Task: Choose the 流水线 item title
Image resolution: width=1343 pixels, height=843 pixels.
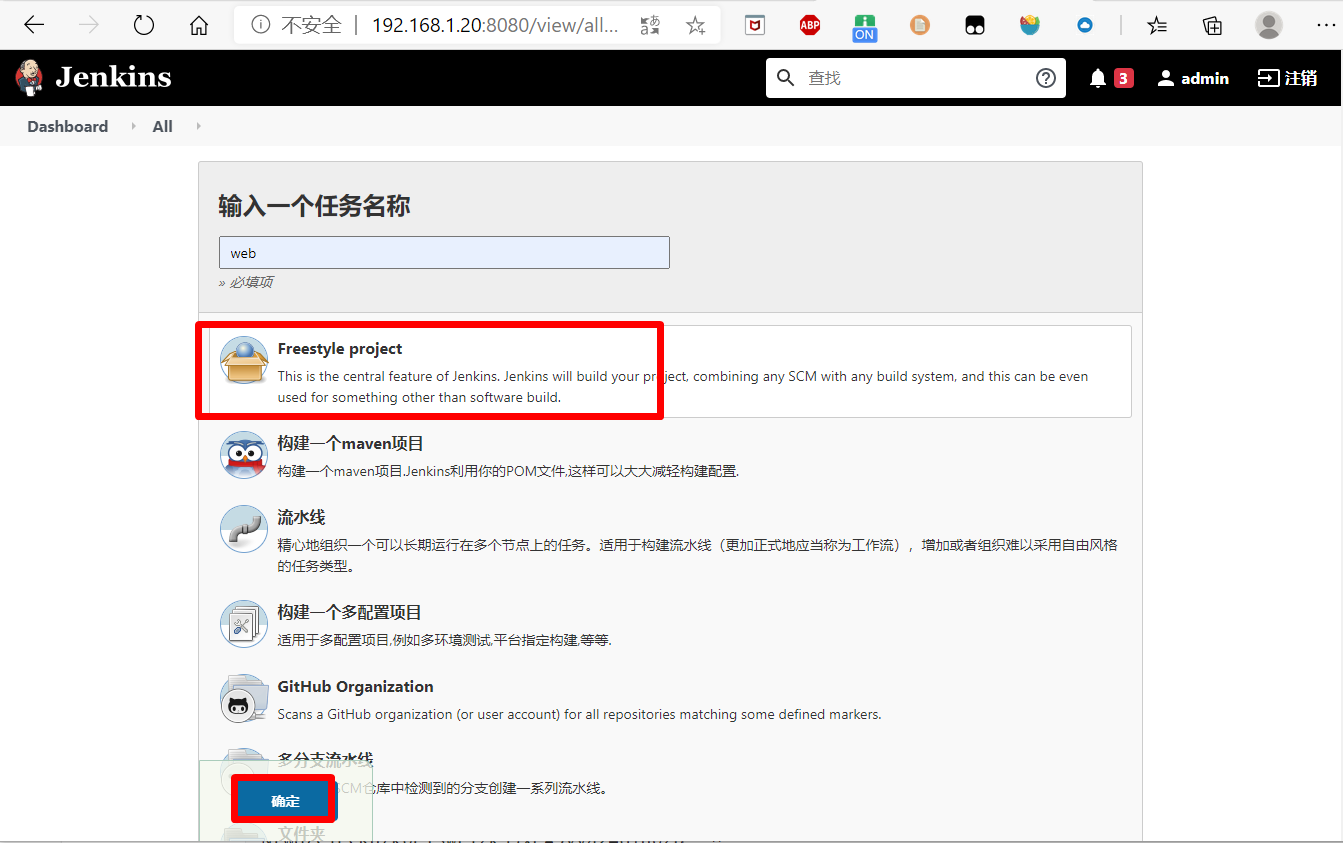Action: pyautogui.click(x=301, y=518)
